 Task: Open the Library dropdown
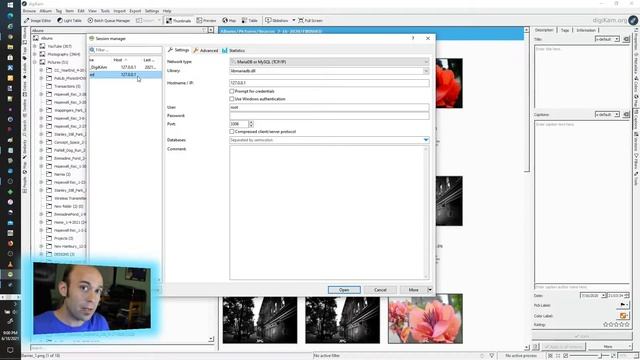pos(329,71)
